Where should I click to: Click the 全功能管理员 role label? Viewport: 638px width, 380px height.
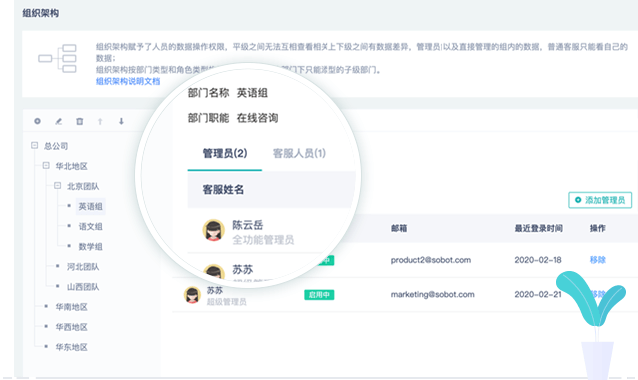[263, 240]
